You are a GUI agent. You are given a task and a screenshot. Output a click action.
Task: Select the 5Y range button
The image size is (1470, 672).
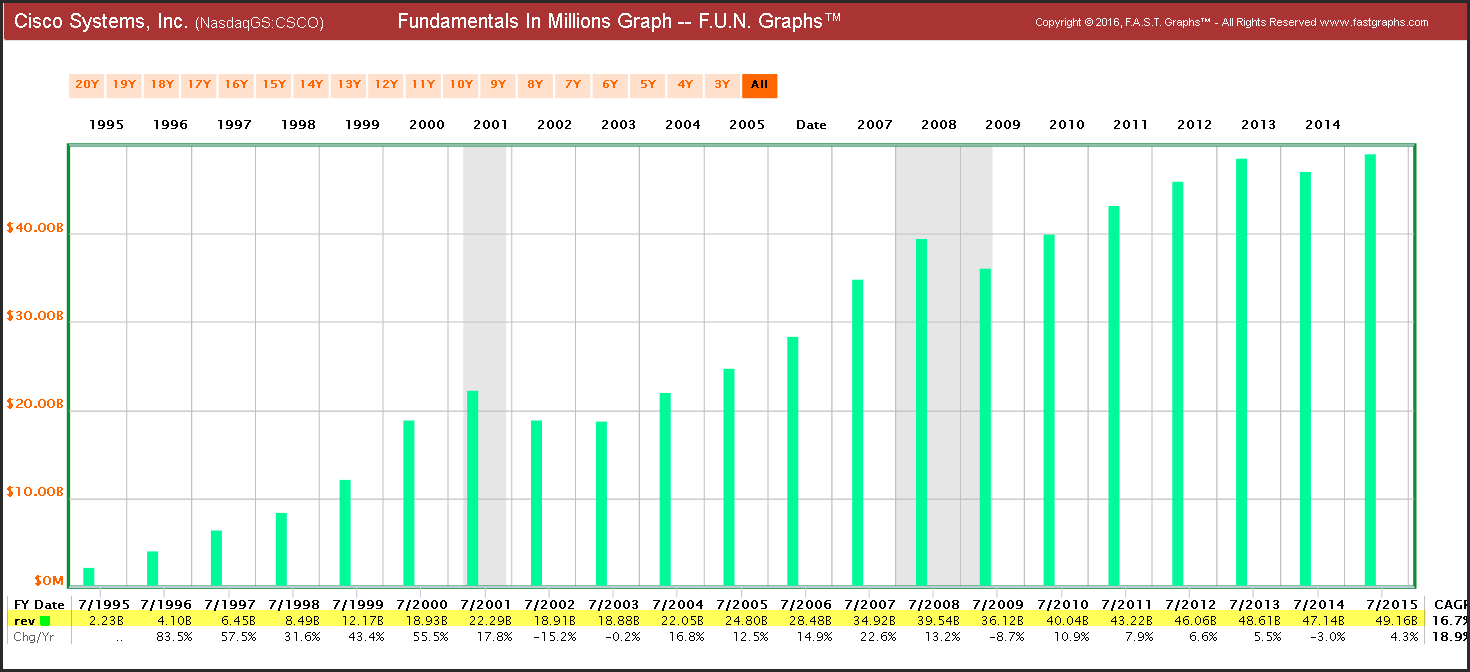648,85
